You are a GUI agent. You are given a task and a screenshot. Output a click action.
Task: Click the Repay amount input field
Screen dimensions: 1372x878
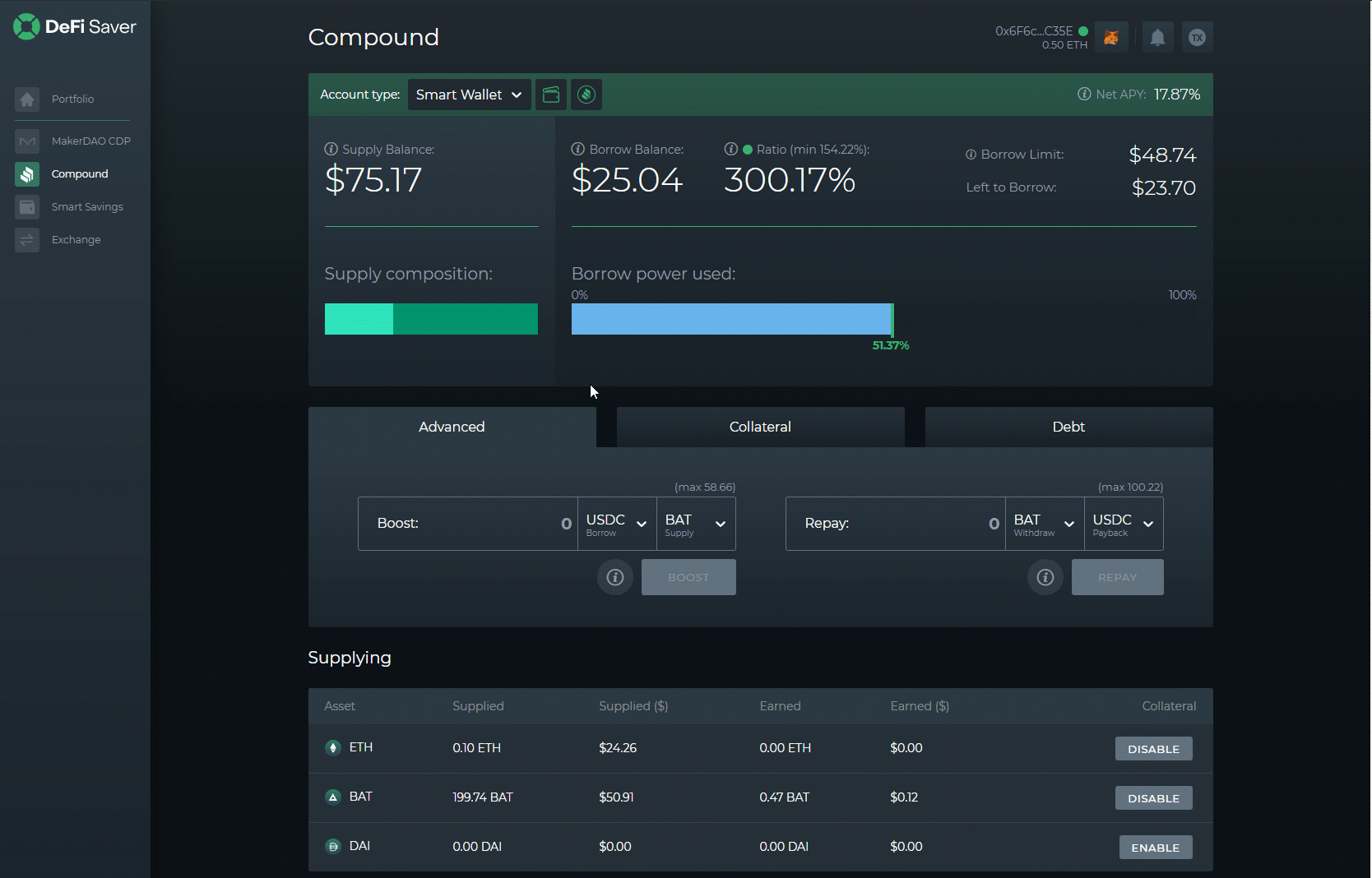(x=896, y=524)
